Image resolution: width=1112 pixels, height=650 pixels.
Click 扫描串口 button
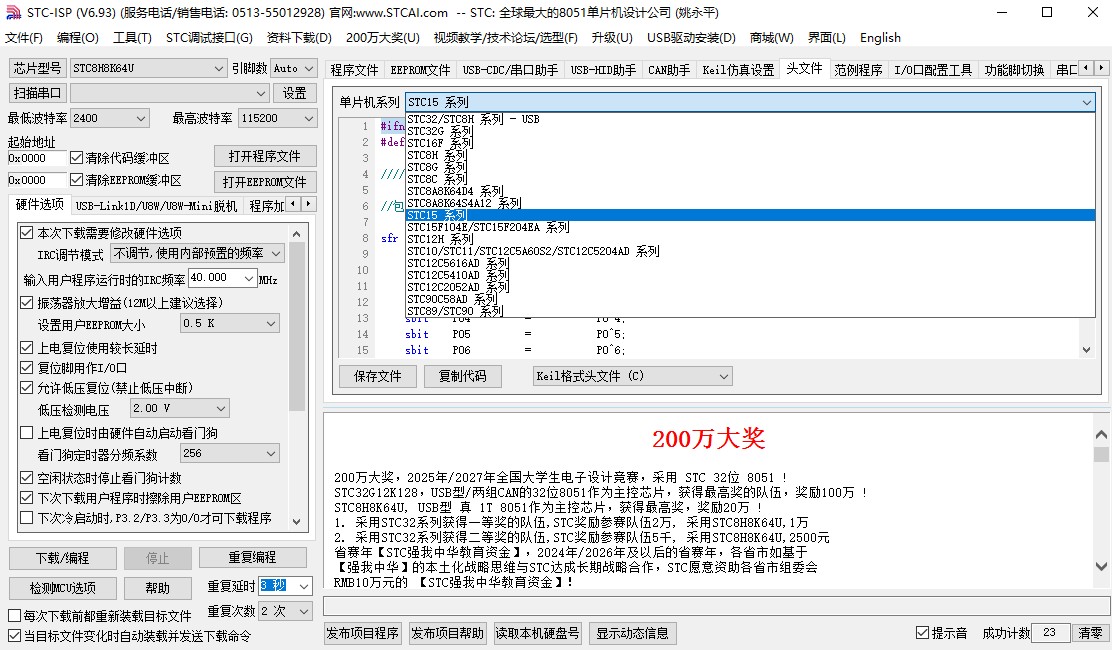coord(38,93)
